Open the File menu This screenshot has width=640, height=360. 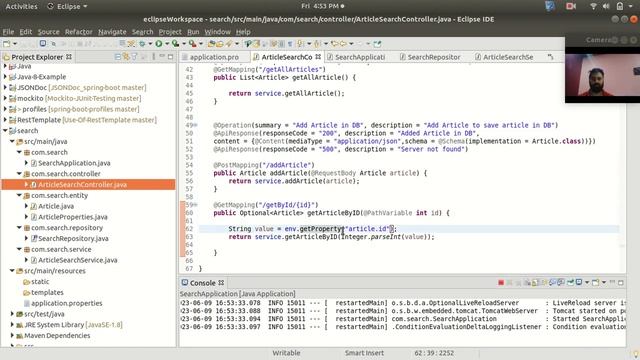click(8, 32)
